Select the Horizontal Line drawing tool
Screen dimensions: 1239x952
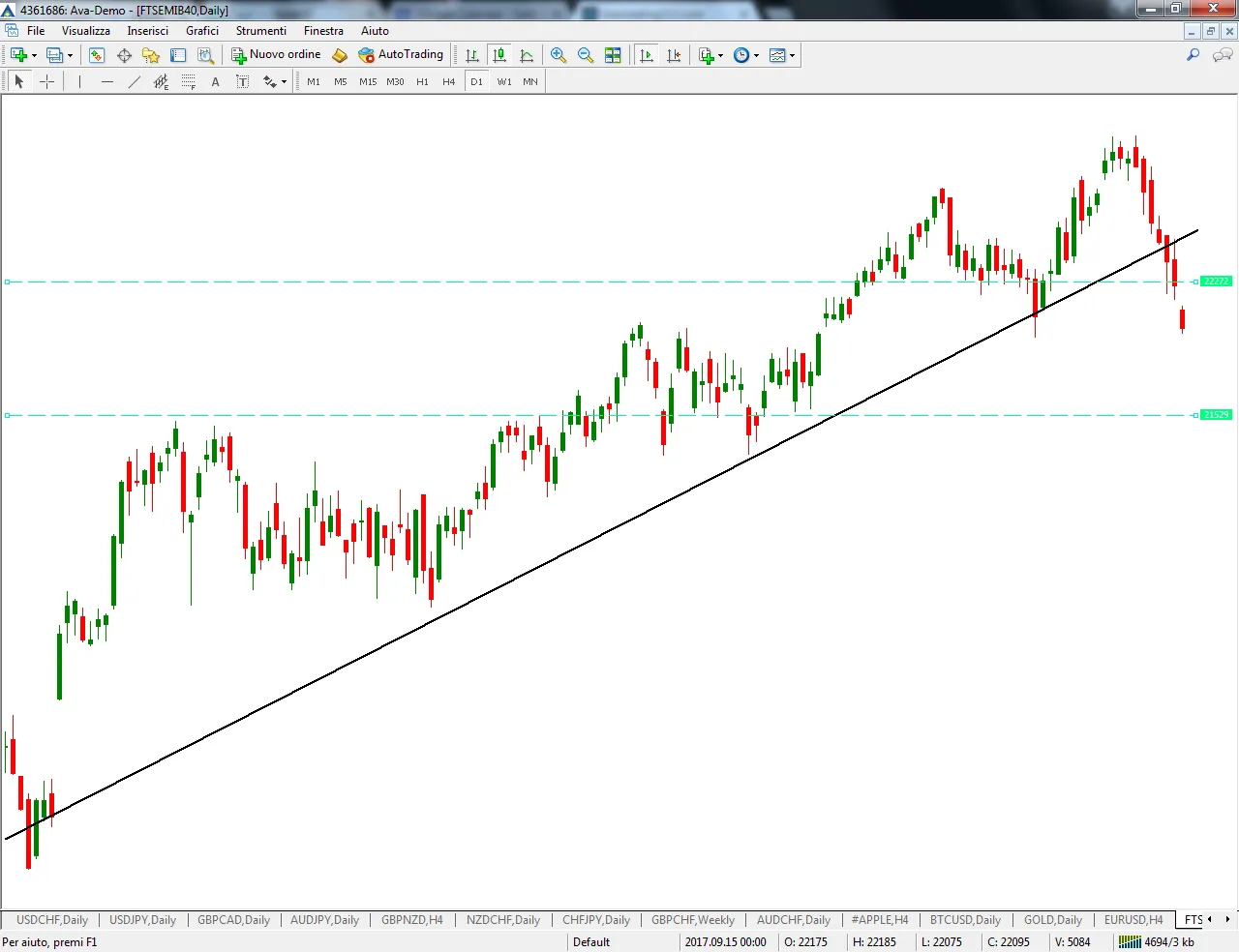[107, 81]
